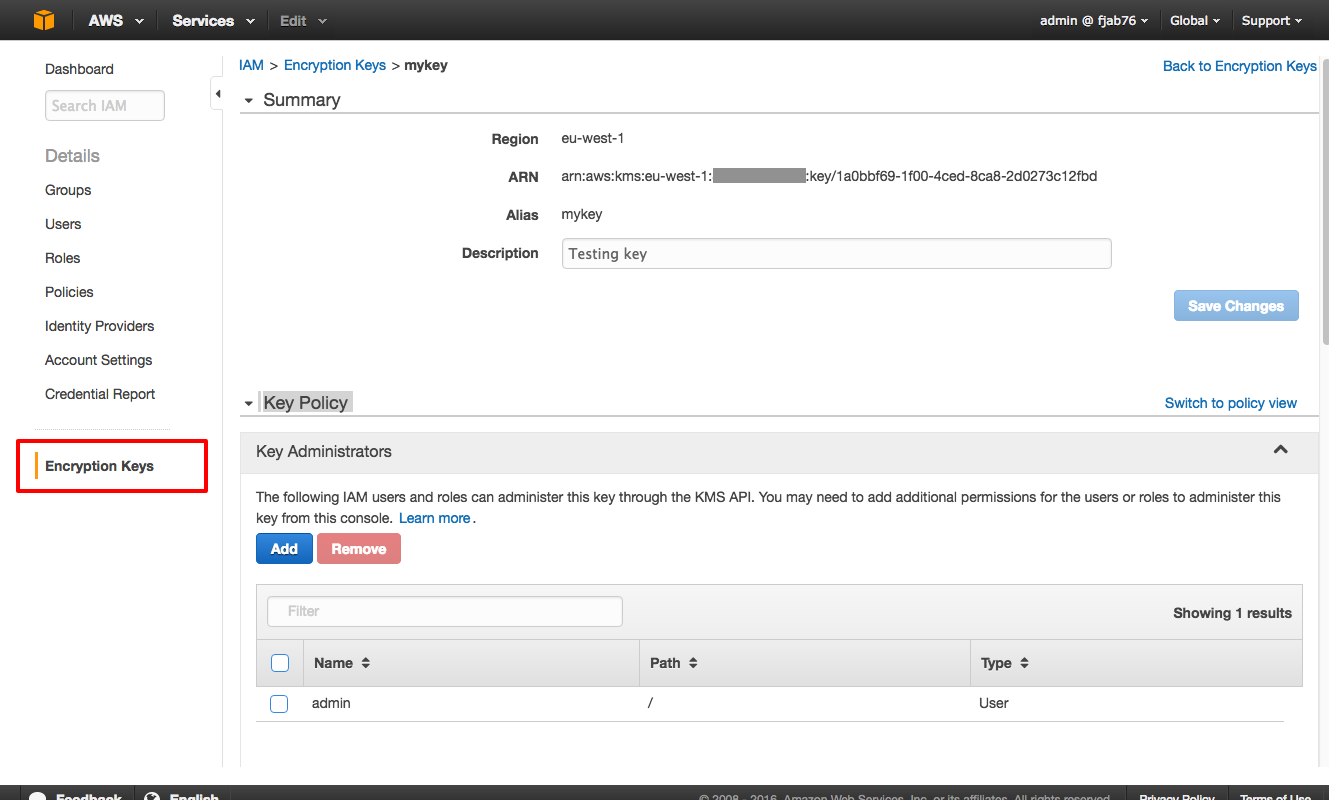Click the blue Add button
Screen dimensions: 1329x800
[284, 548]
